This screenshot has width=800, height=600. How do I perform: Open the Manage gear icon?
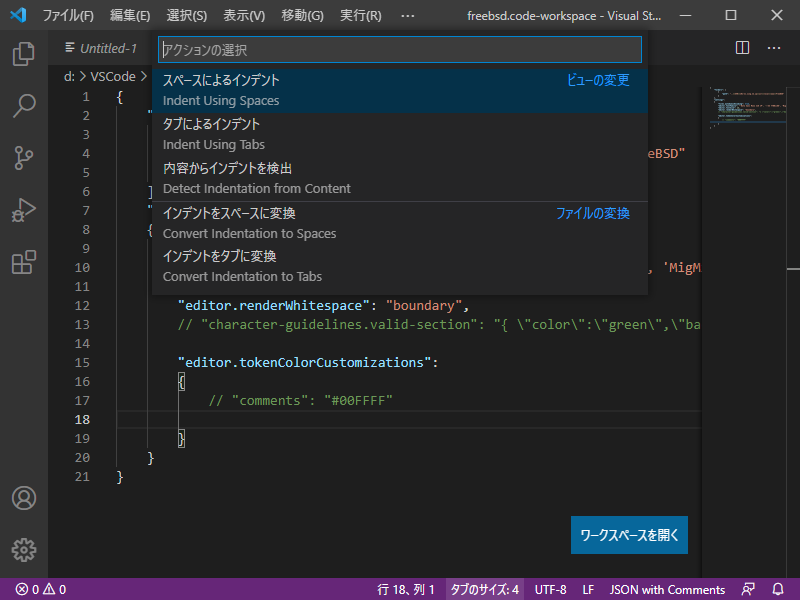[x=24, y=549]
